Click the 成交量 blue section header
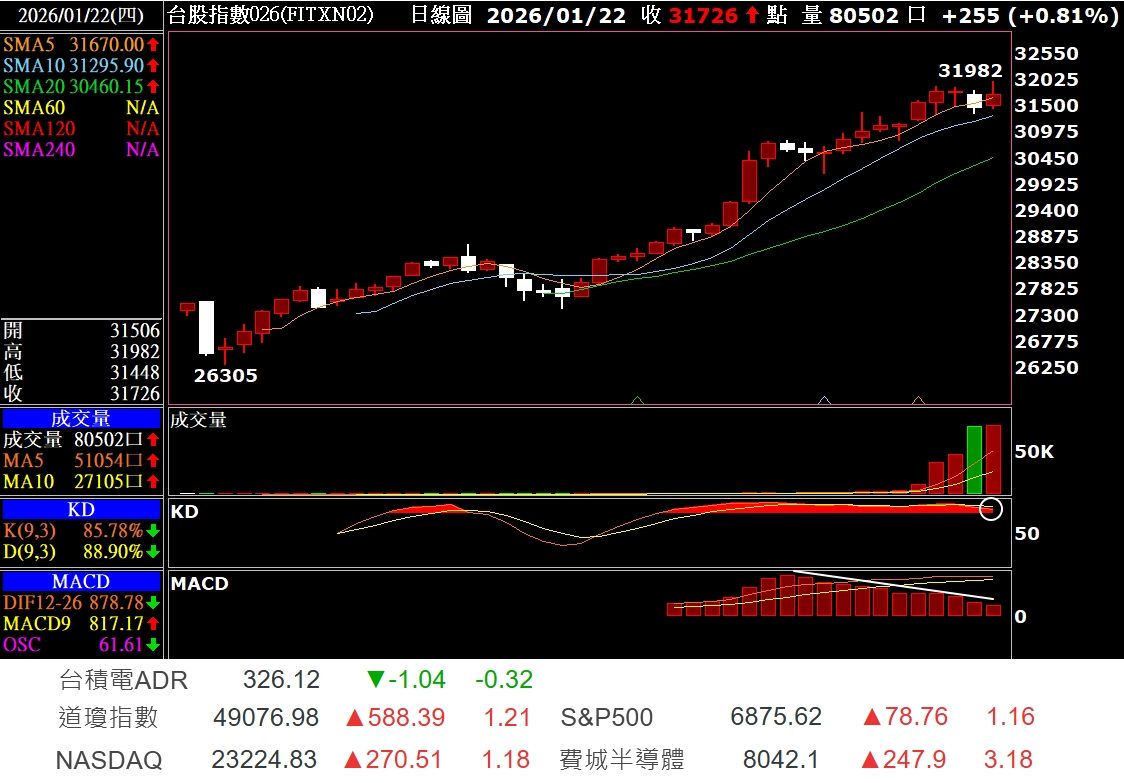This screenshot has height=783, width=1124. click(81, 418)
